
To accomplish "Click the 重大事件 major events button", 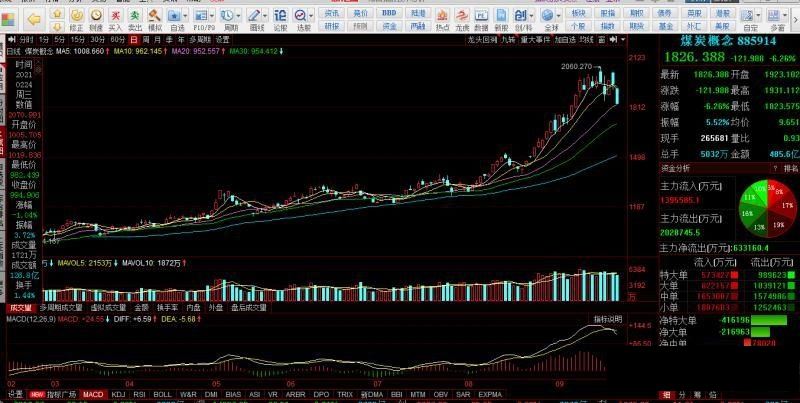I will (x=525, y=39).
